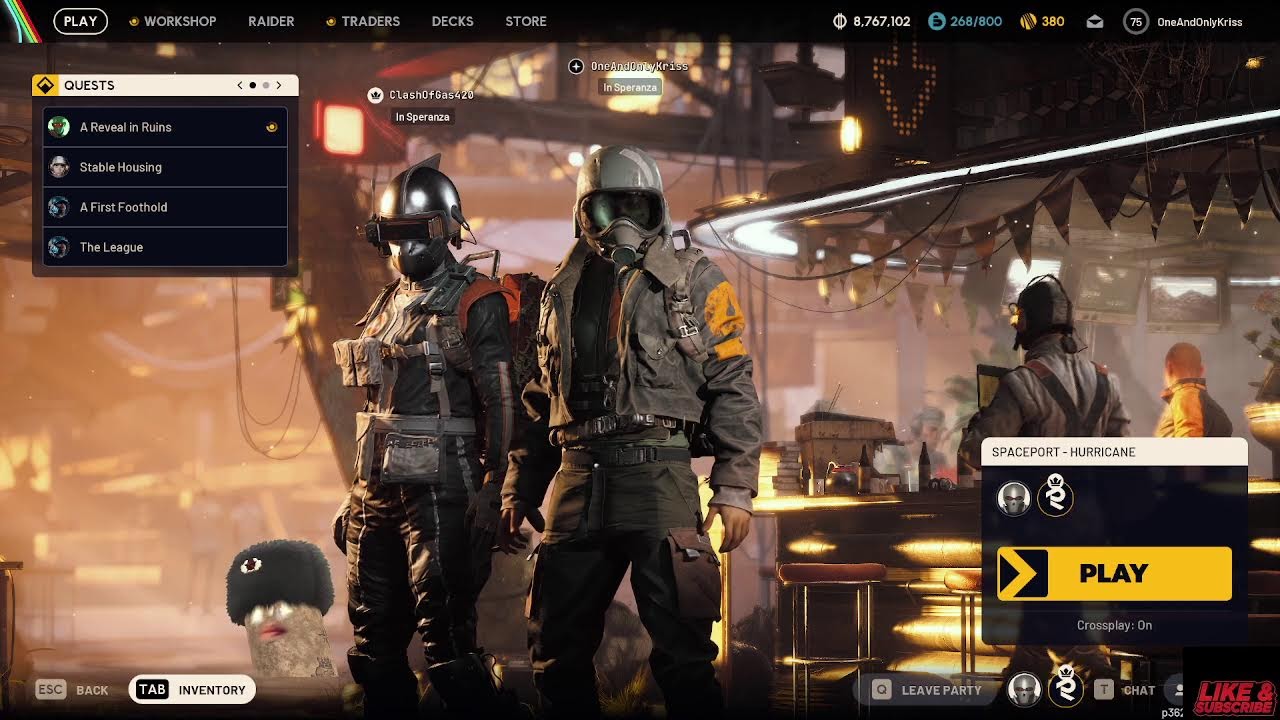Screen dimensions: 1280x720
Task: Click the 268/800 Cred counter
Action: [975, 21]
